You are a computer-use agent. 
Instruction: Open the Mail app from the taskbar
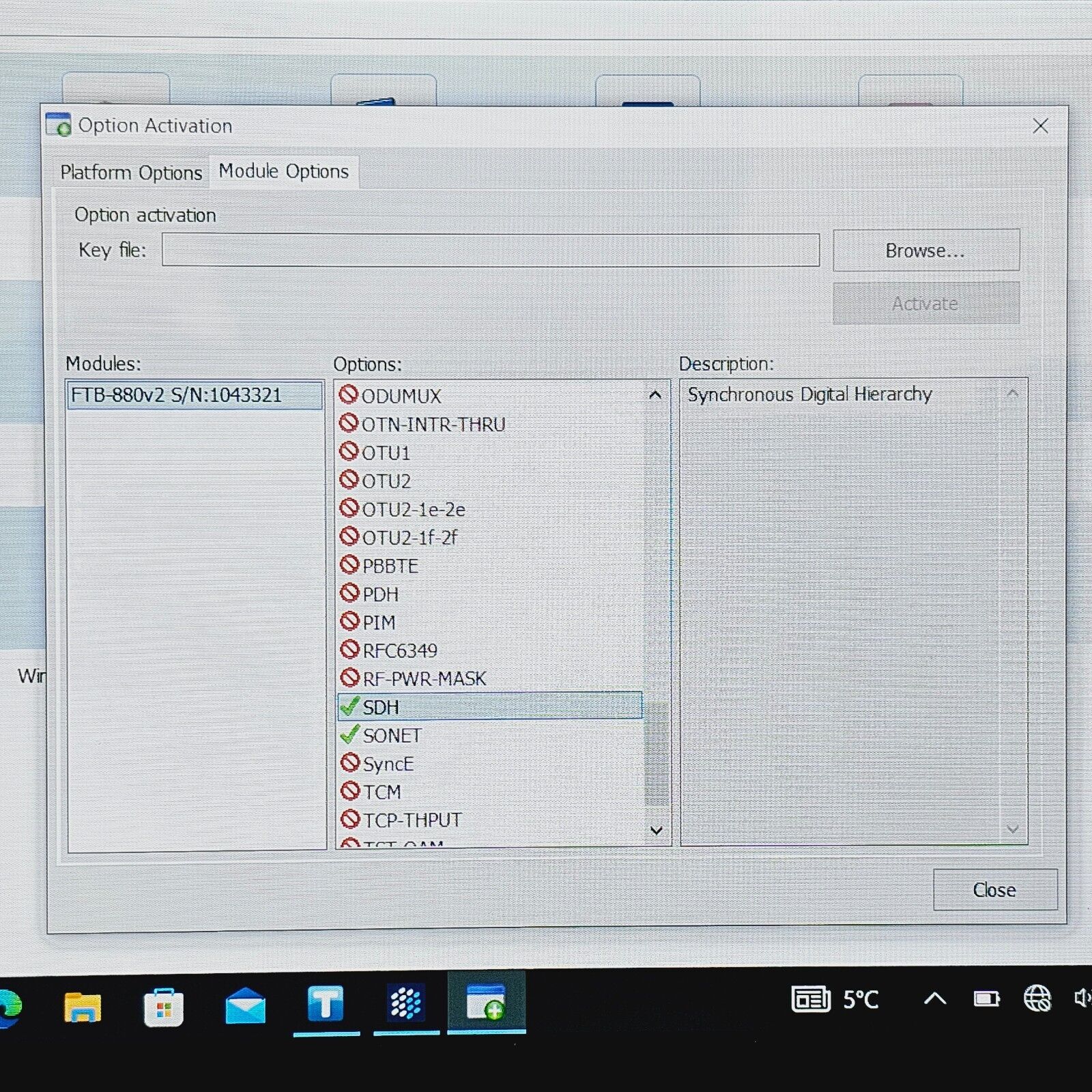(x=245, y=1007)
